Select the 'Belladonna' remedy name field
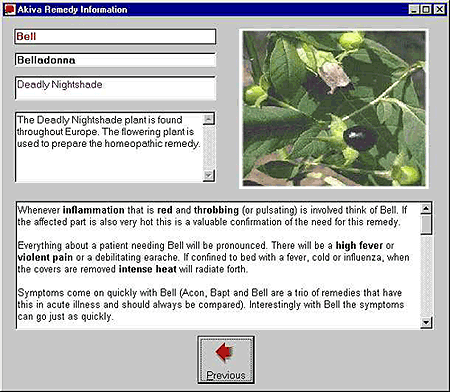The width and height of the screenshot is (450, 392). click(115, 60)
